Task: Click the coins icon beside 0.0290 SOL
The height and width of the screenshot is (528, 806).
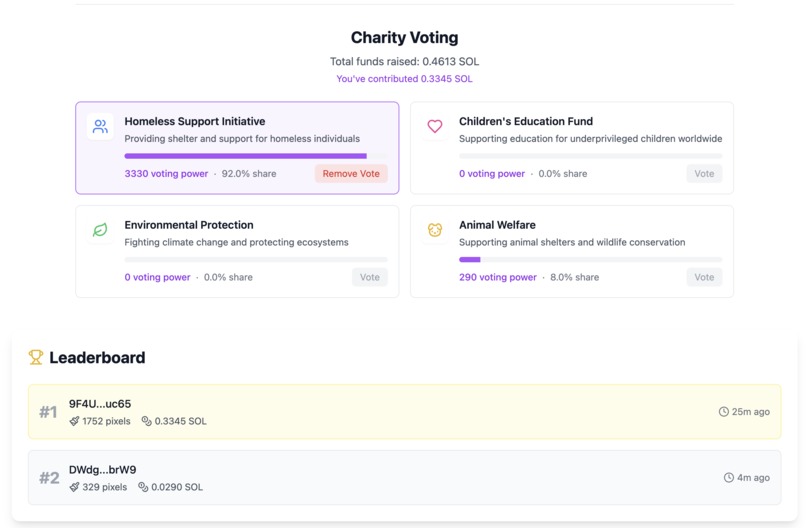Action: coord(143,487)
